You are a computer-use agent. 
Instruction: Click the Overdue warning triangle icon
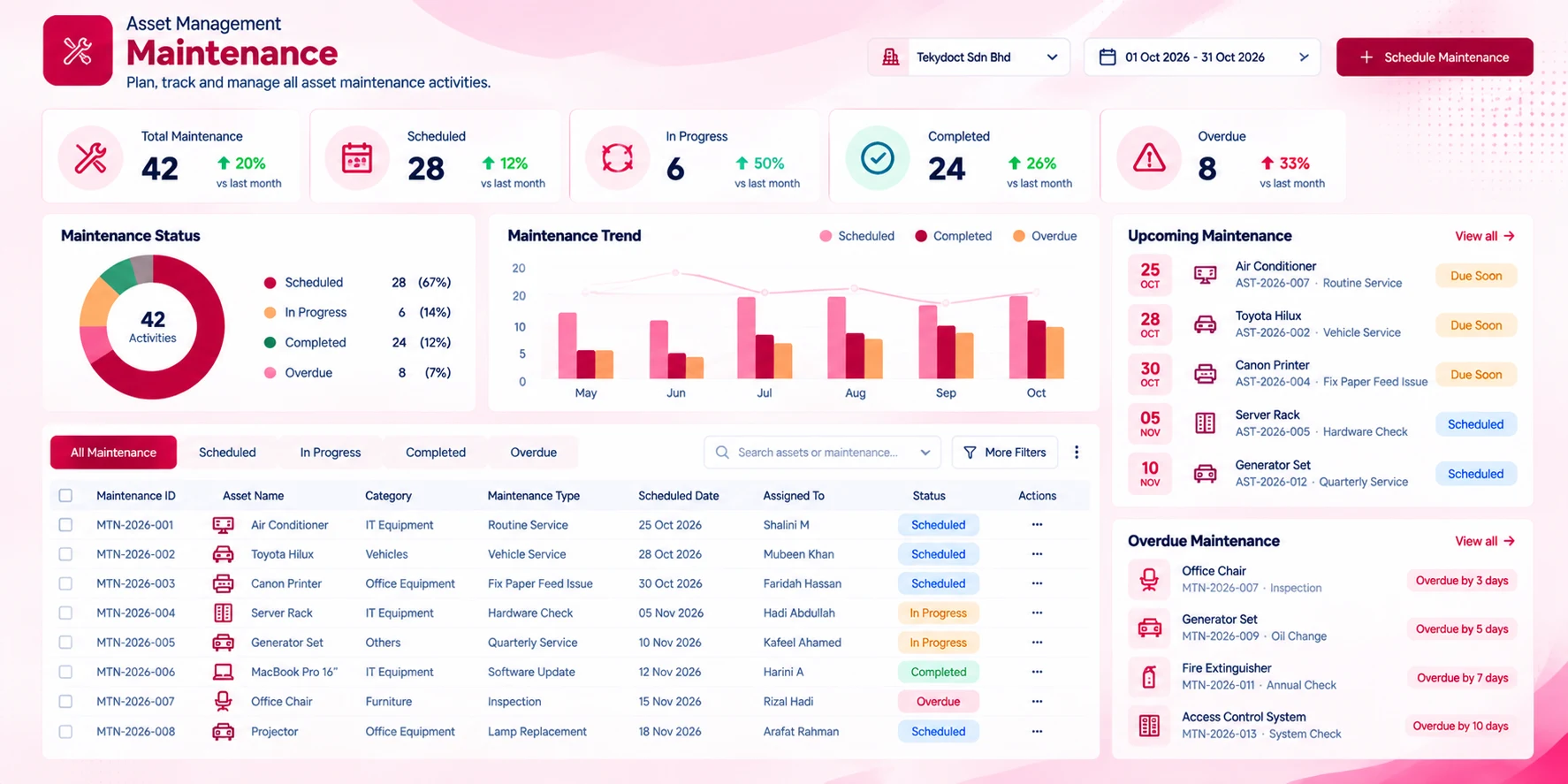(x=1149, y=158)
